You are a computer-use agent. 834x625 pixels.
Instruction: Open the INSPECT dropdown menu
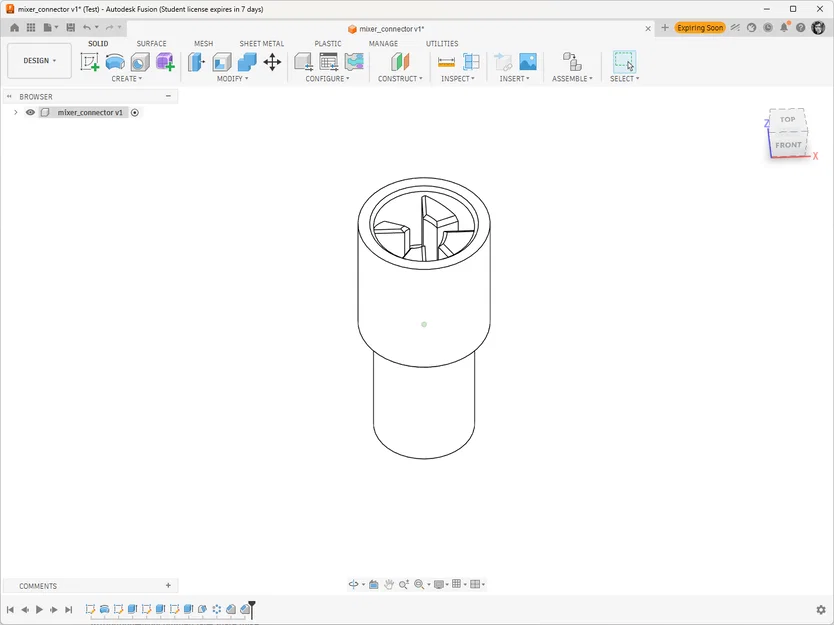[x=458, y=79]
